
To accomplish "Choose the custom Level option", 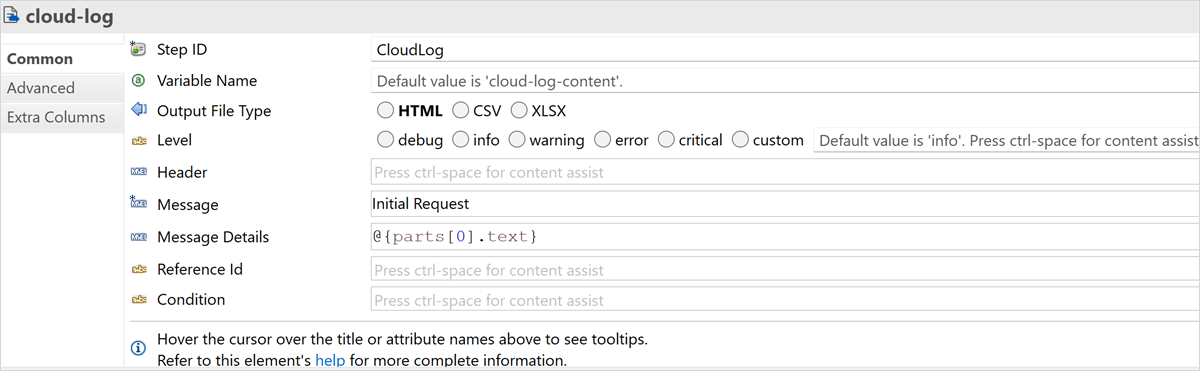I will [740, 140].
